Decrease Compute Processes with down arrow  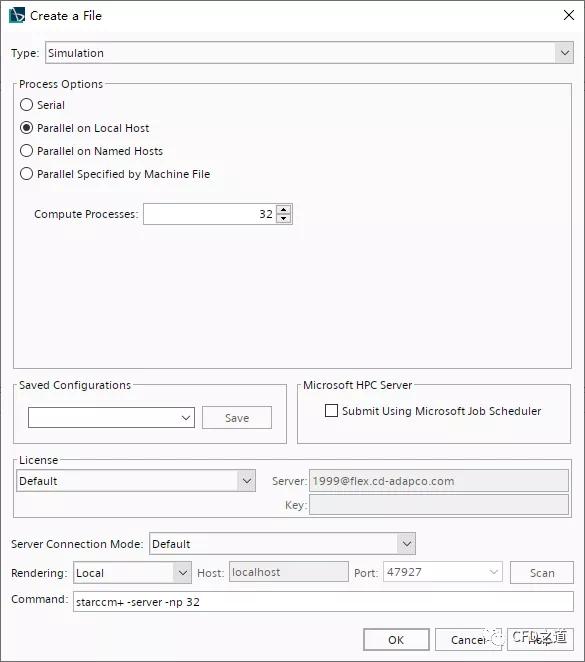[x=284, y=218]
